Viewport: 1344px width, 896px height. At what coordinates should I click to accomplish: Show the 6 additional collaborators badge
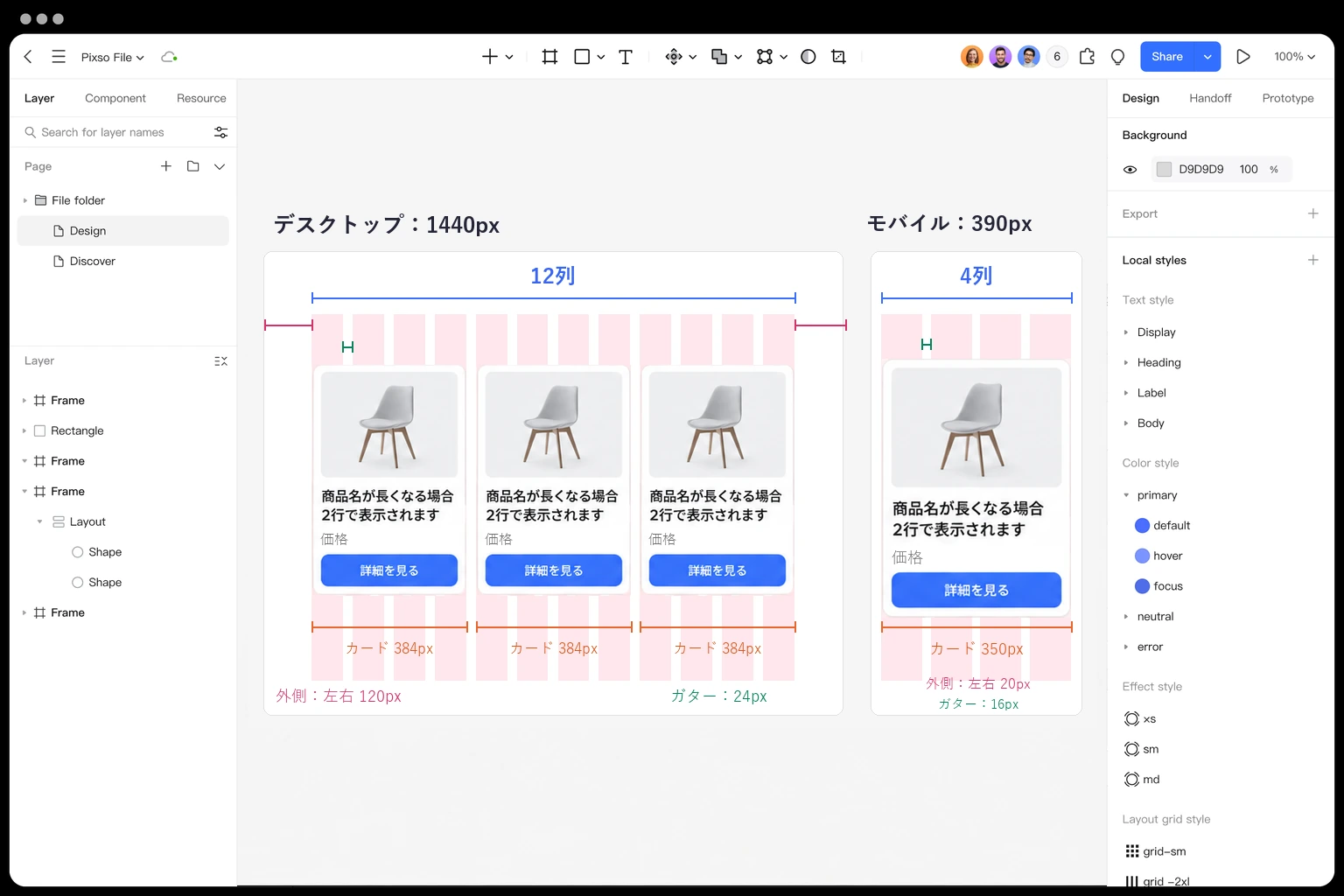(x=1057, y=57)
